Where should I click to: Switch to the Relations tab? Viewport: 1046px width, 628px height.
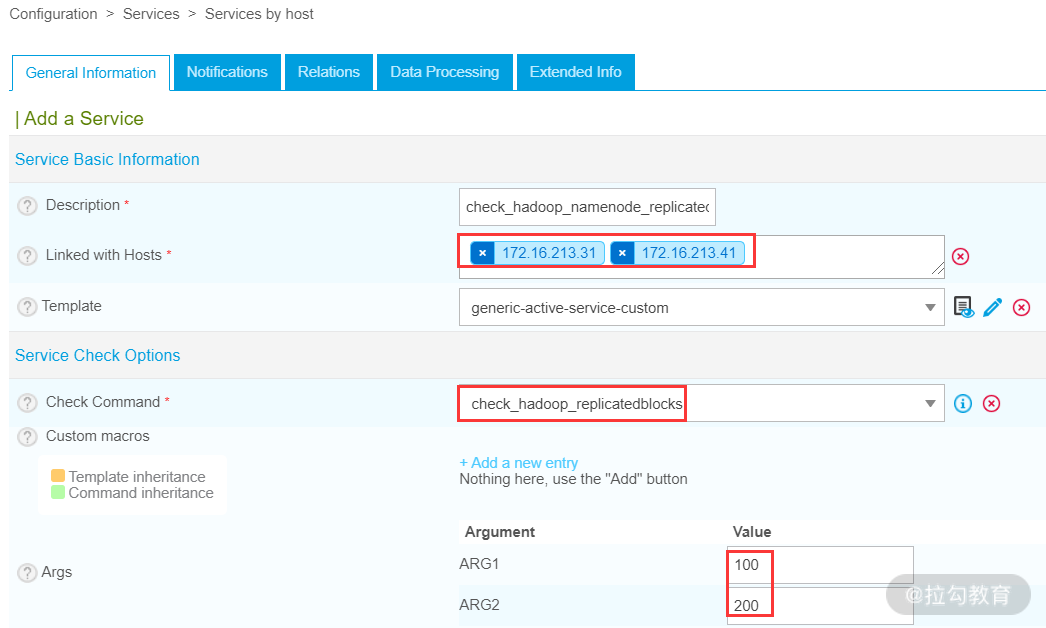click(329, 72)
